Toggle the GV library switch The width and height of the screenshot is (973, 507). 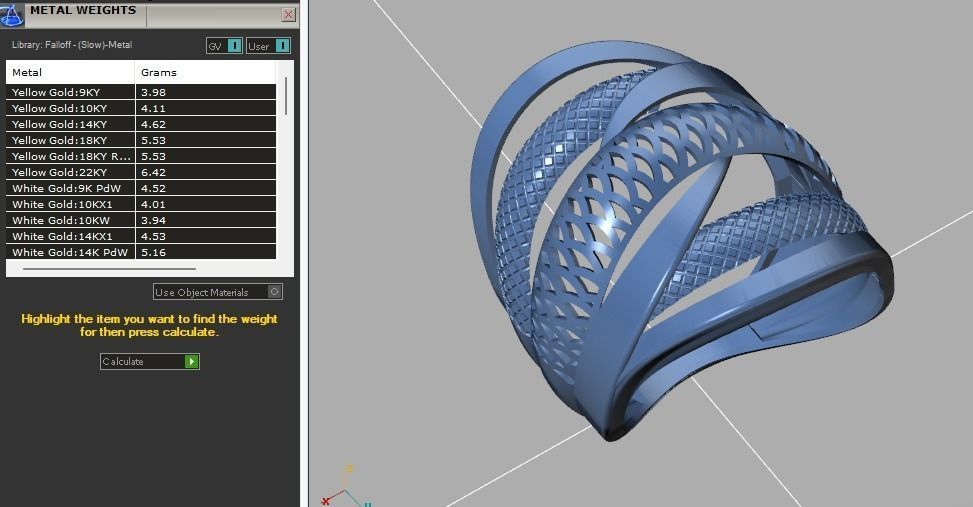[224, 46]
